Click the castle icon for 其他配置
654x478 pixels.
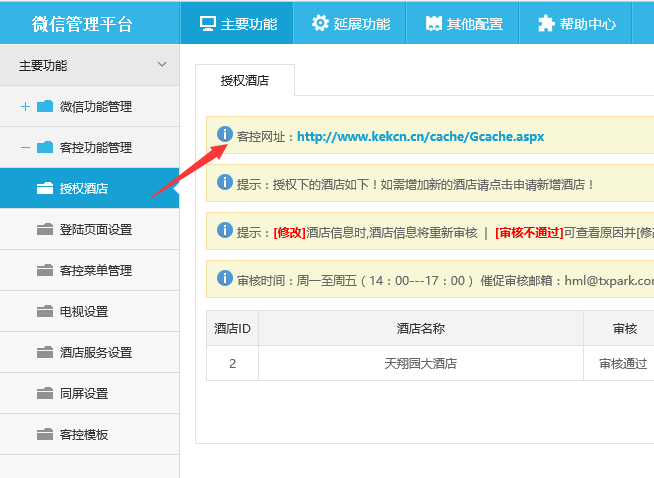433,23
